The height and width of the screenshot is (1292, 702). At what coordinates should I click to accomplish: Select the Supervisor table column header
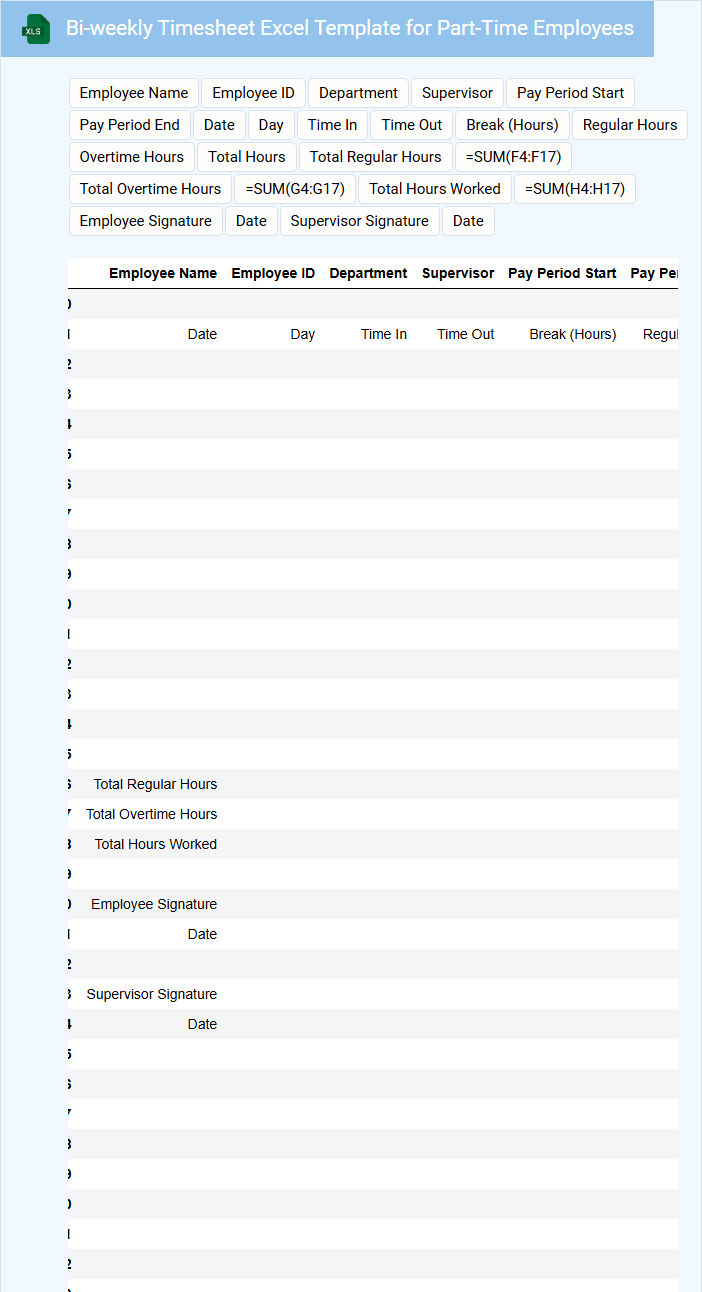pos(458,273)
